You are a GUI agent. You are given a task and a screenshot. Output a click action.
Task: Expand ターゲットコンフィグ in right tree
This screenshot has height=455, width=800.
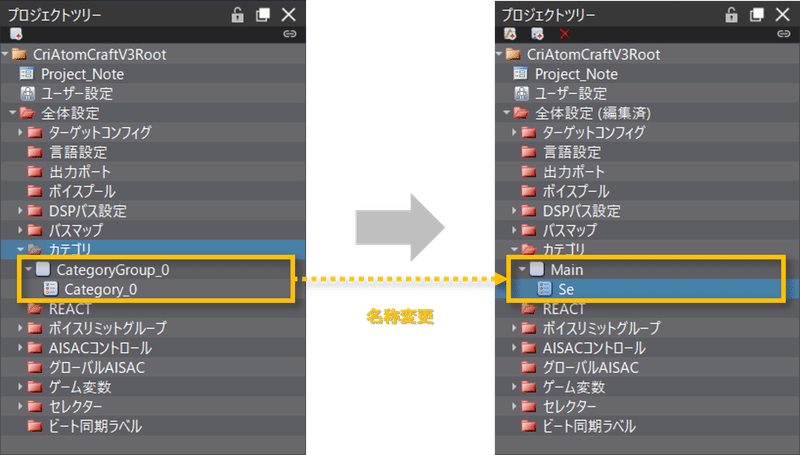pos(514,132)
